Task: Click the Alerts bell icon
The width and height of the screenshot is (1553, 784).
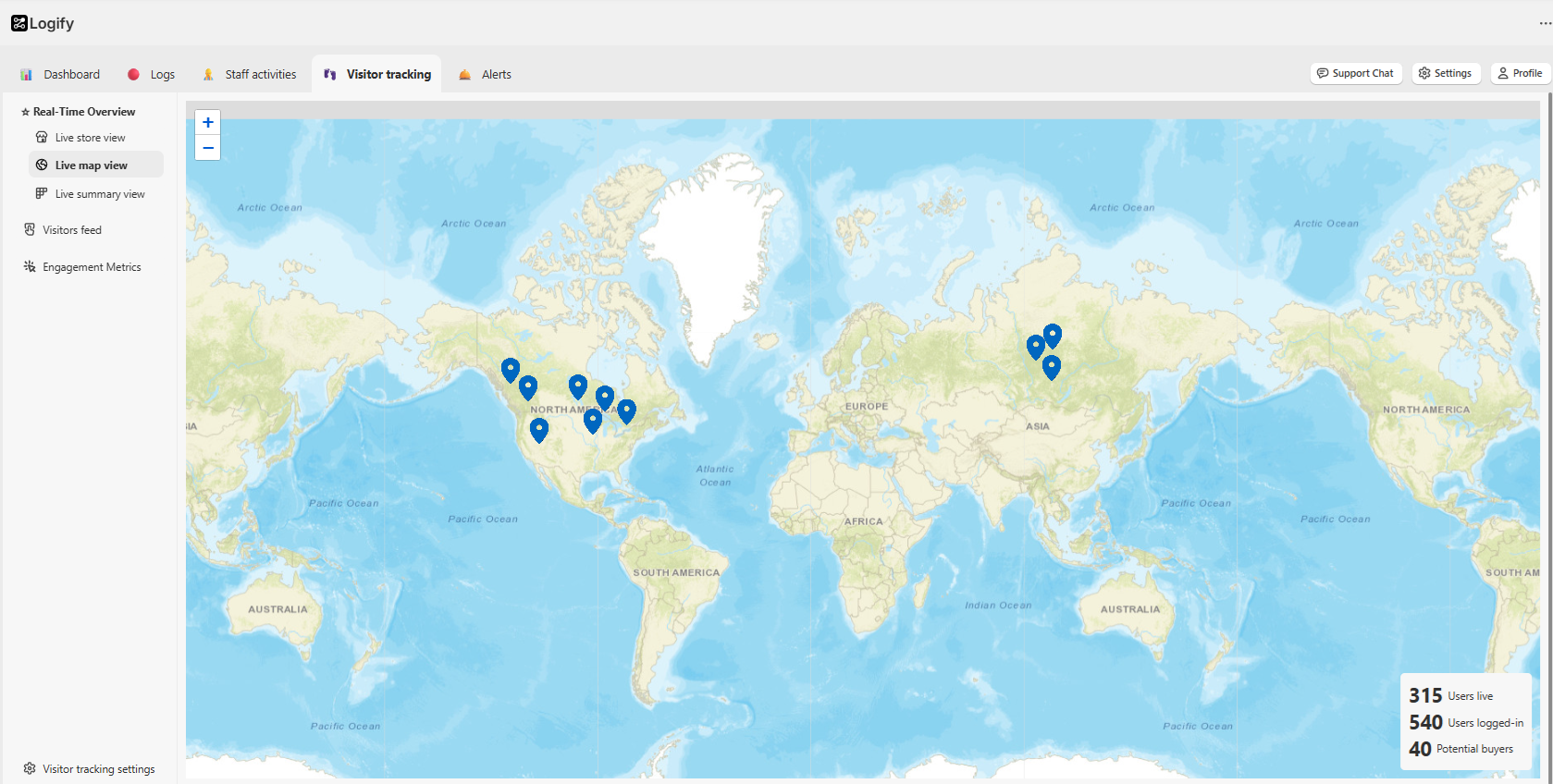Action: (465, 74)
